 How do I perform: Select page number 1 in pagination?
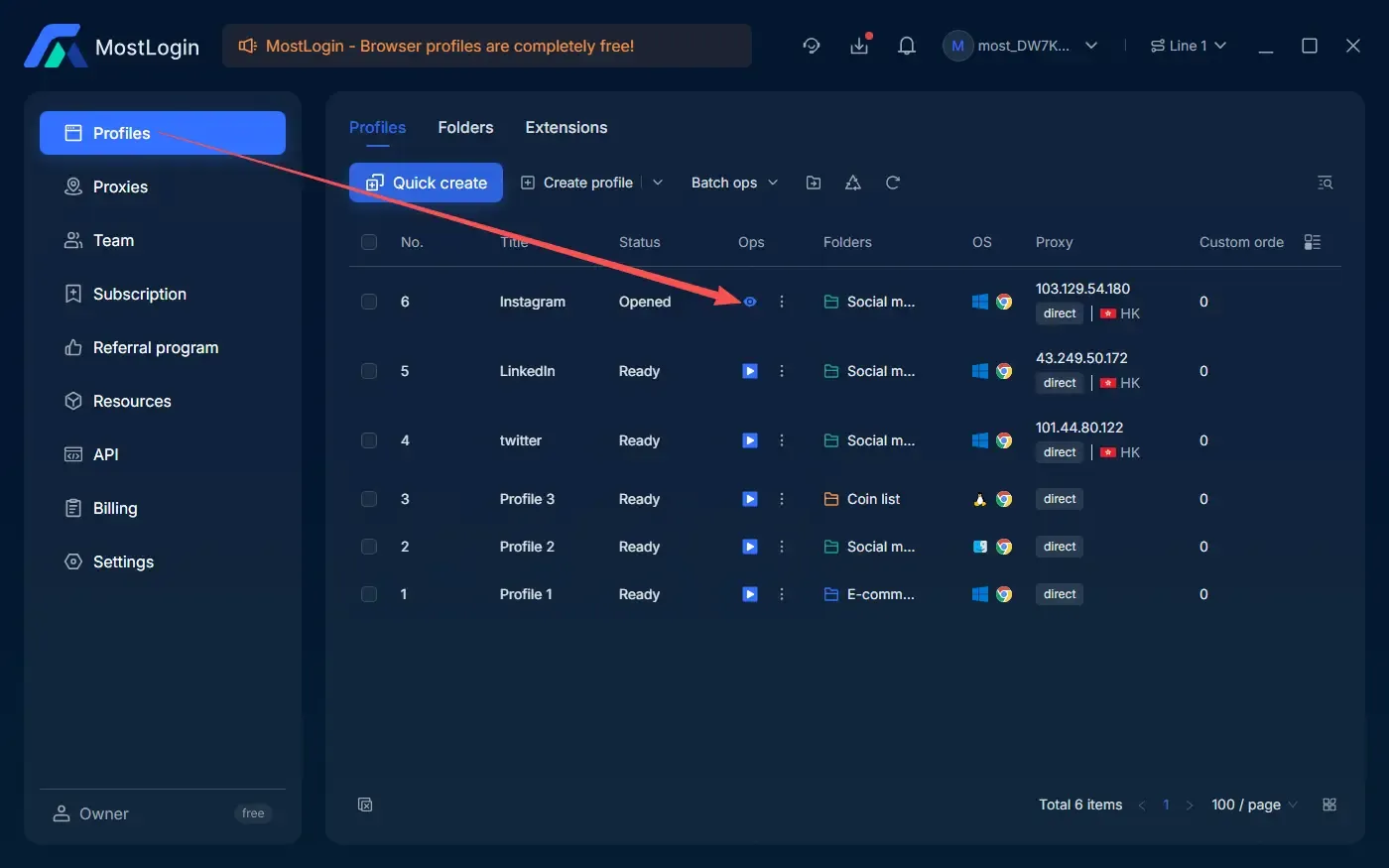(1166, 805)
